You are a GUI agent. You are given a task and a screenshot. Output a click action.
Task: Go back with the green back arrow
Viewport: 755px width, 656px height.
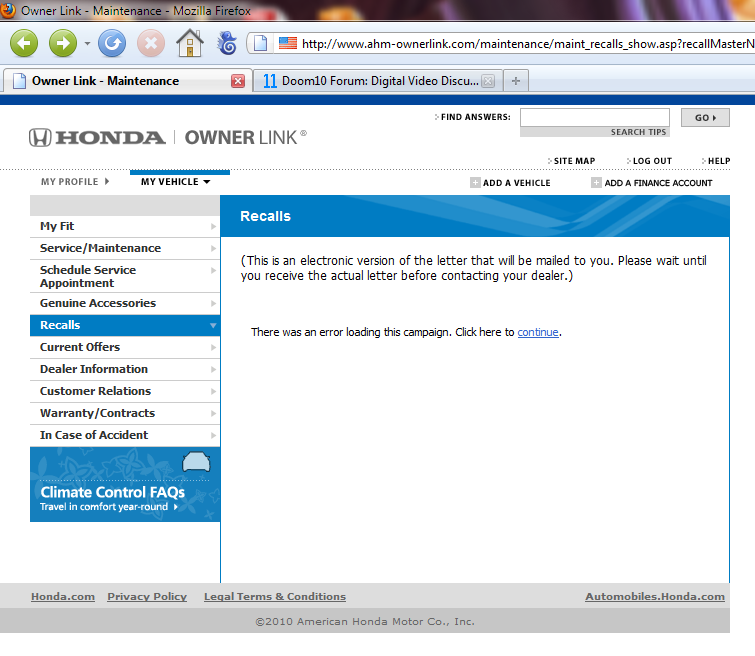point(24,43)
